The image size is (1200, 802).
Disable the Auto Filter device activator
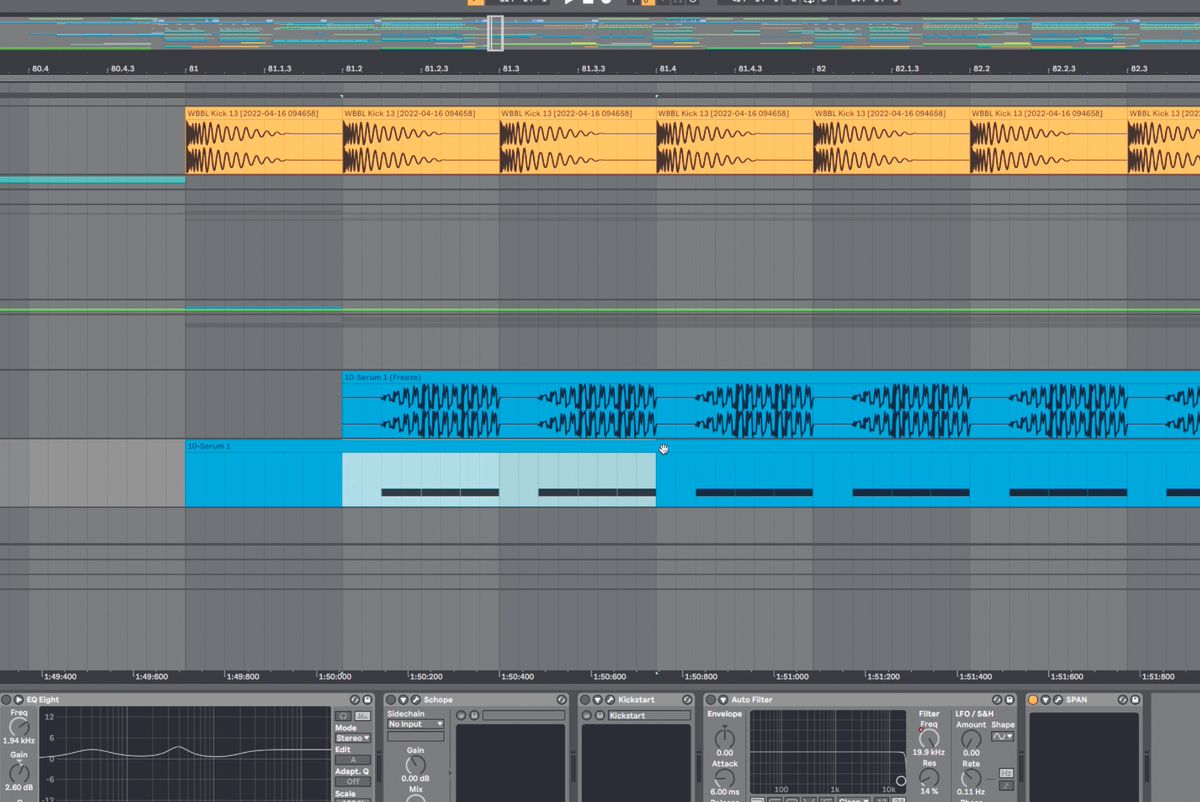click(710, 700)
